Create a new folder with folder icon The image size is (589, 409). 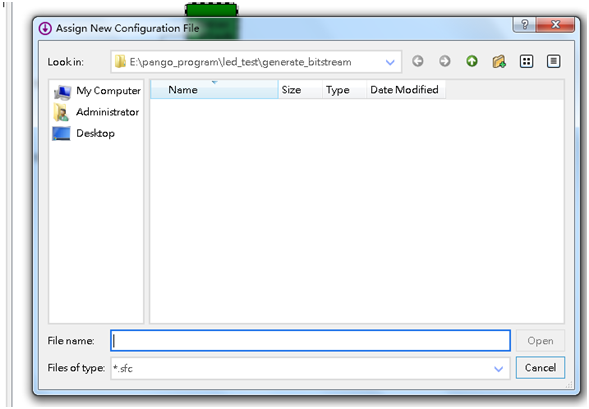pyautogui.click(x=499, y=61)
